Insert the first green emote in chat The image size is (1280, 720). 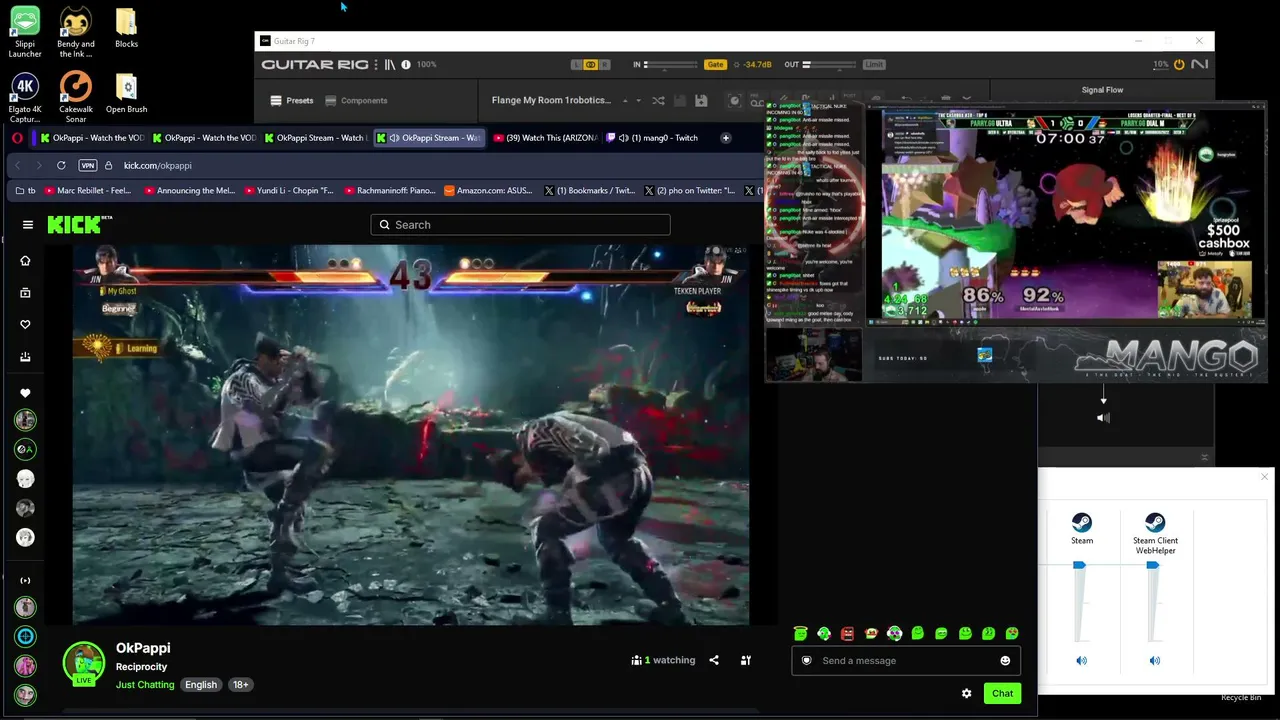800,633
